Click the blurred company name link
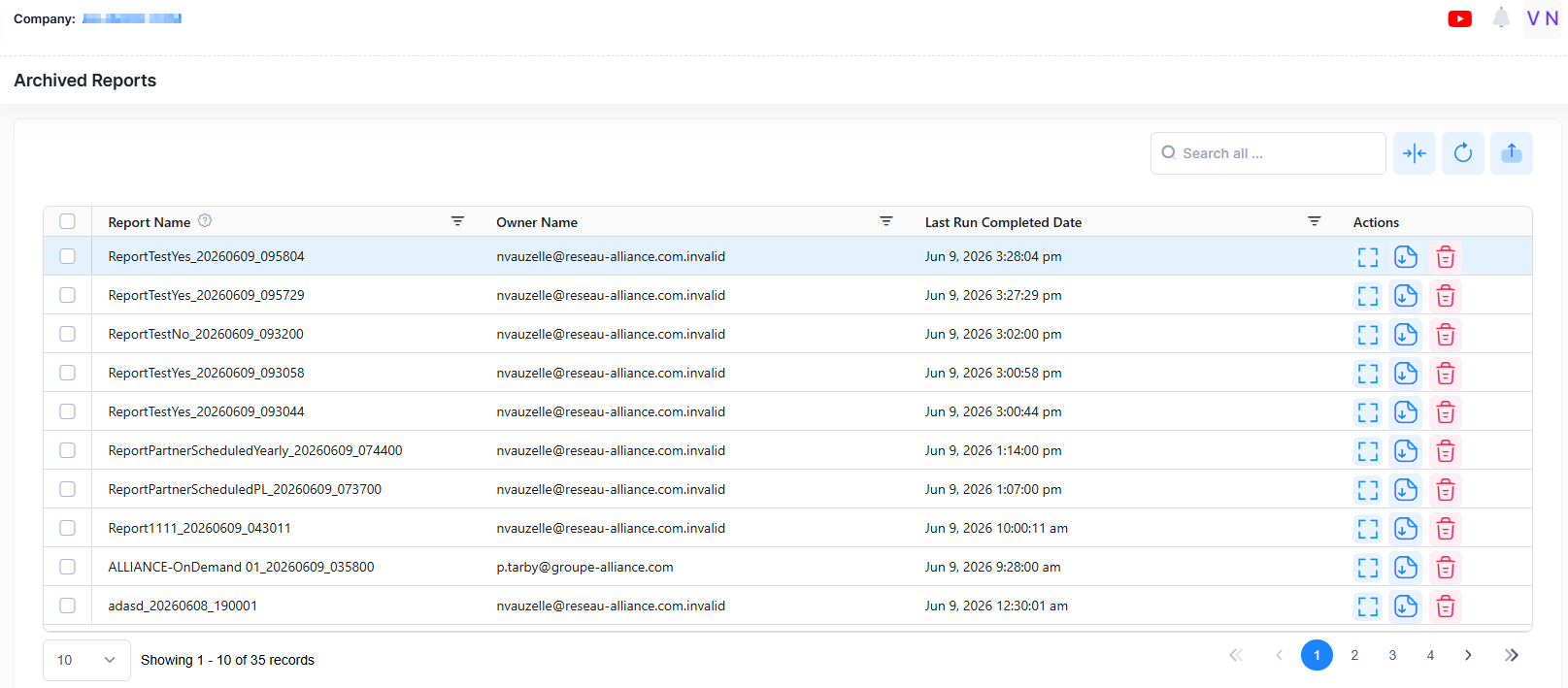 pyautogui.click(x=132, y=18)
